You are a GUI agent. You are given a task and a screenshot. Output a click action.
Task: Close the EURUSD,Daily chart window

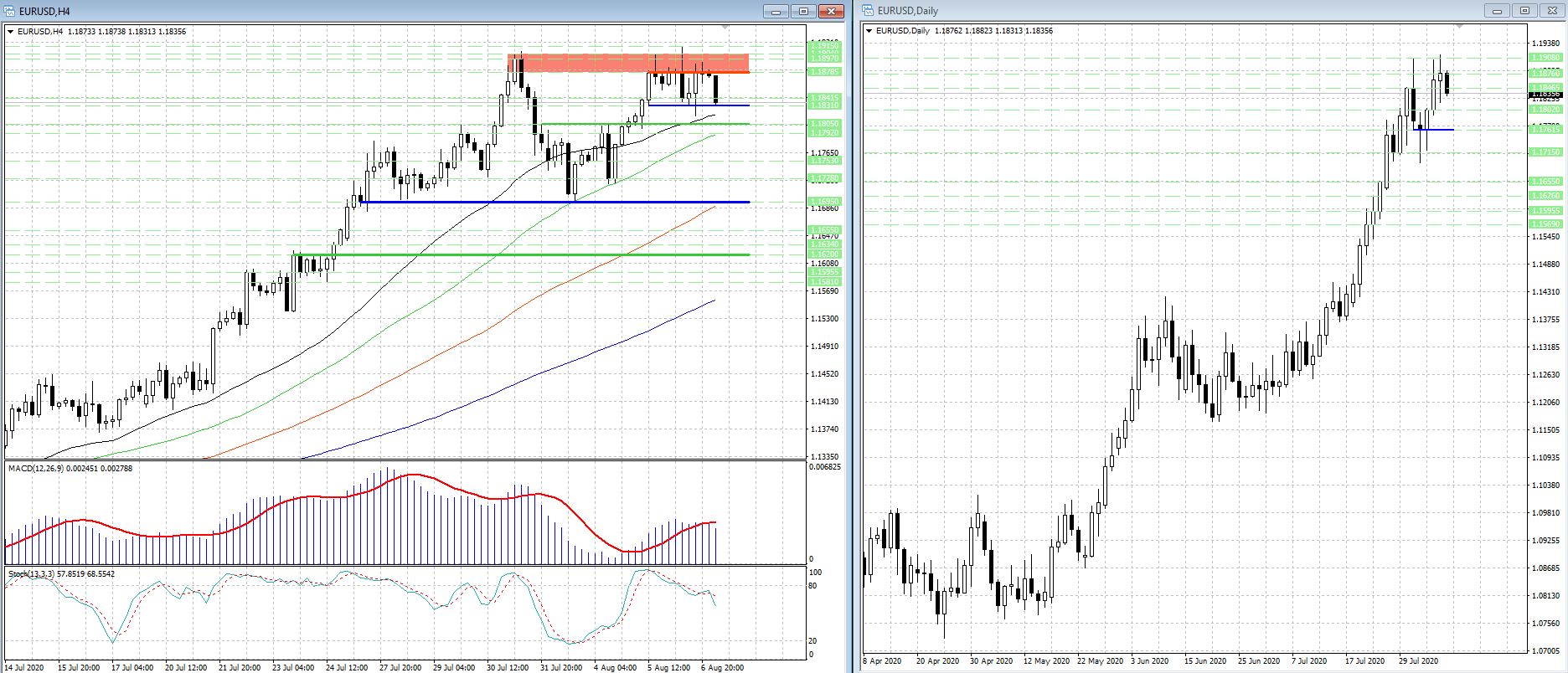[1552, 10]
